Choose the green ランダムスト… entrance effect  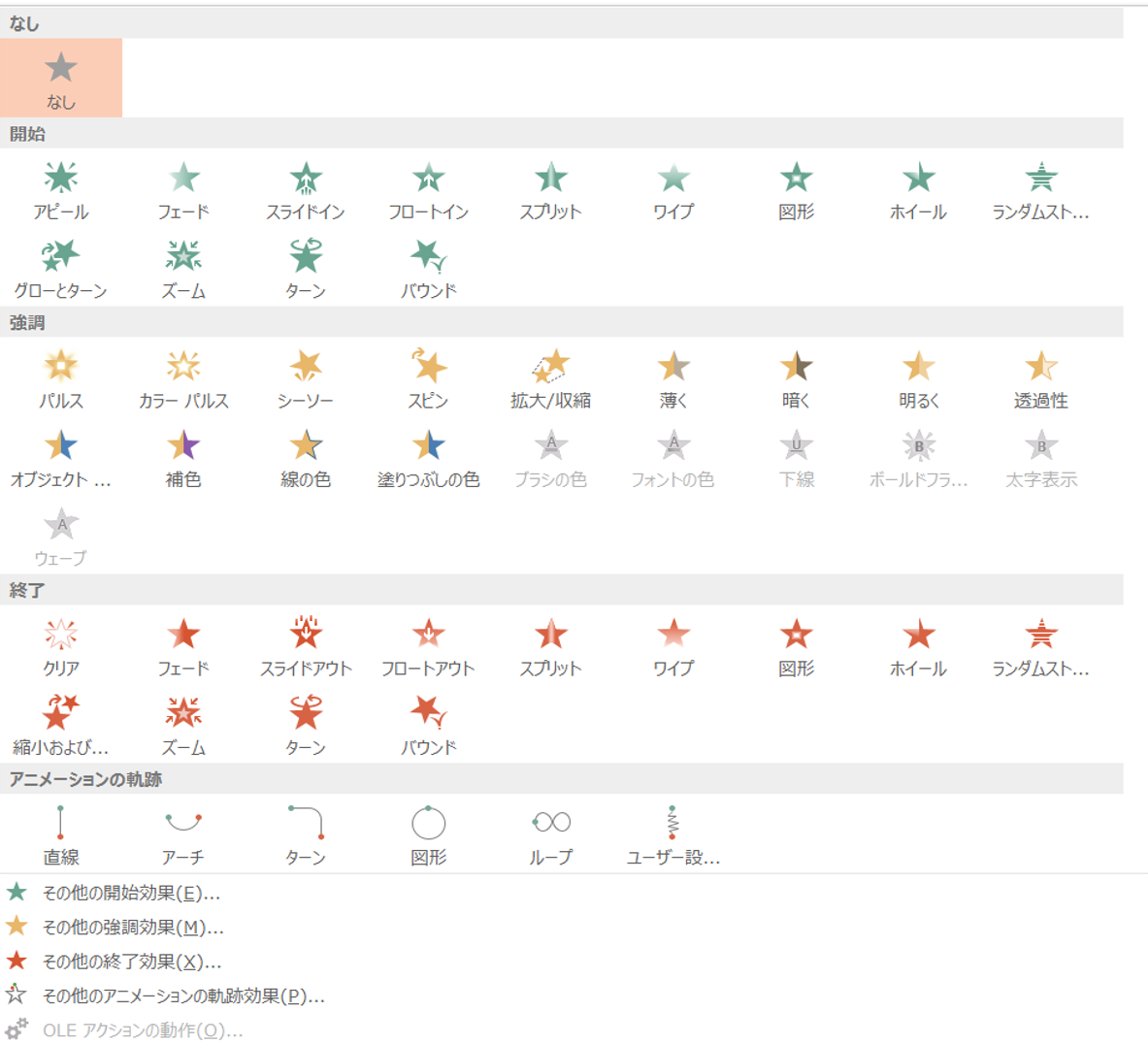1040,191
